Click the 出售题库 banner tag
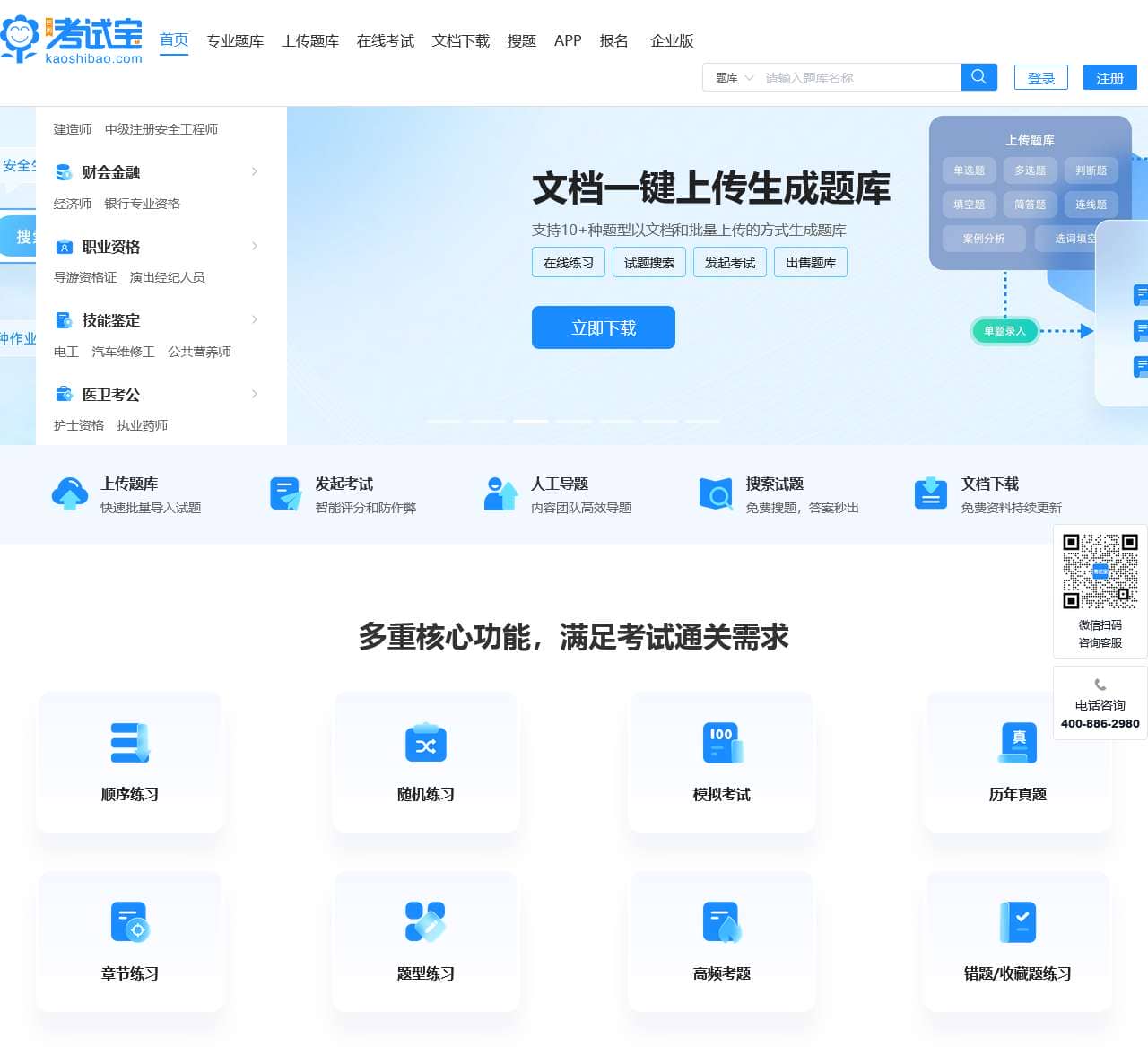Viewport: 1148px width, 1047px height. point(811,262)
